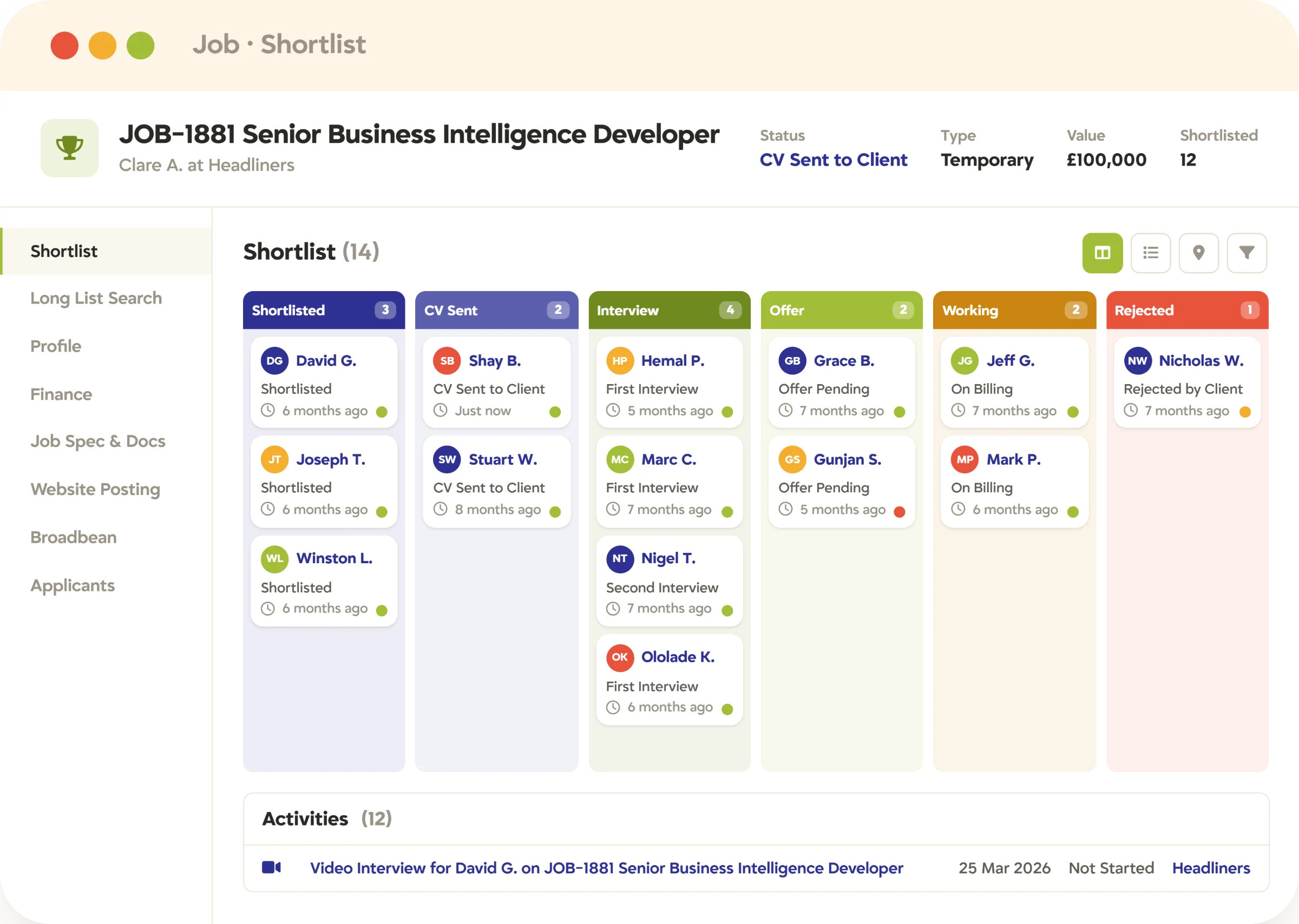Click the OK avatar for Ololade K.

coord(620,657)
